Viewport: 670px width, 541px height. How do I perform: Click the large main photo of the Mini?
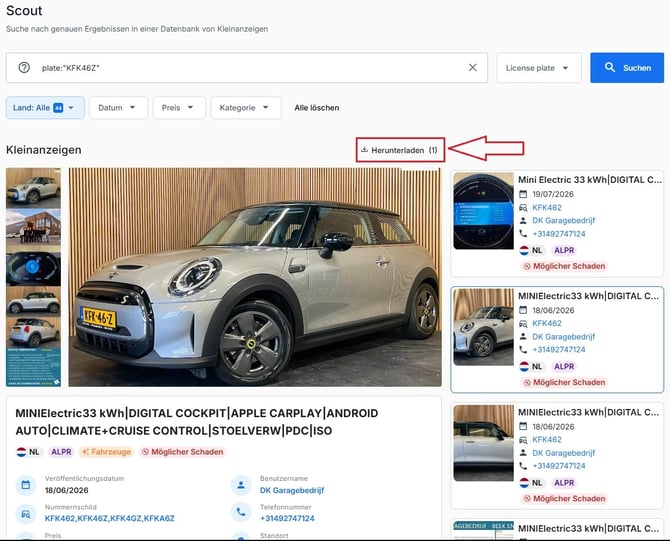(x=255, y=277)
